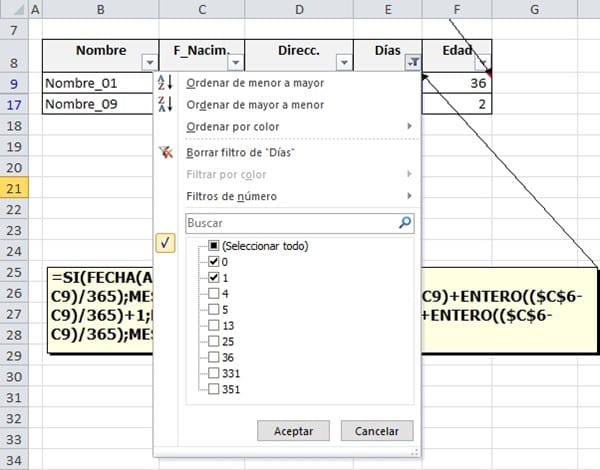Click the active filter icon on Días
600x470 pixels.
[414, 62]
